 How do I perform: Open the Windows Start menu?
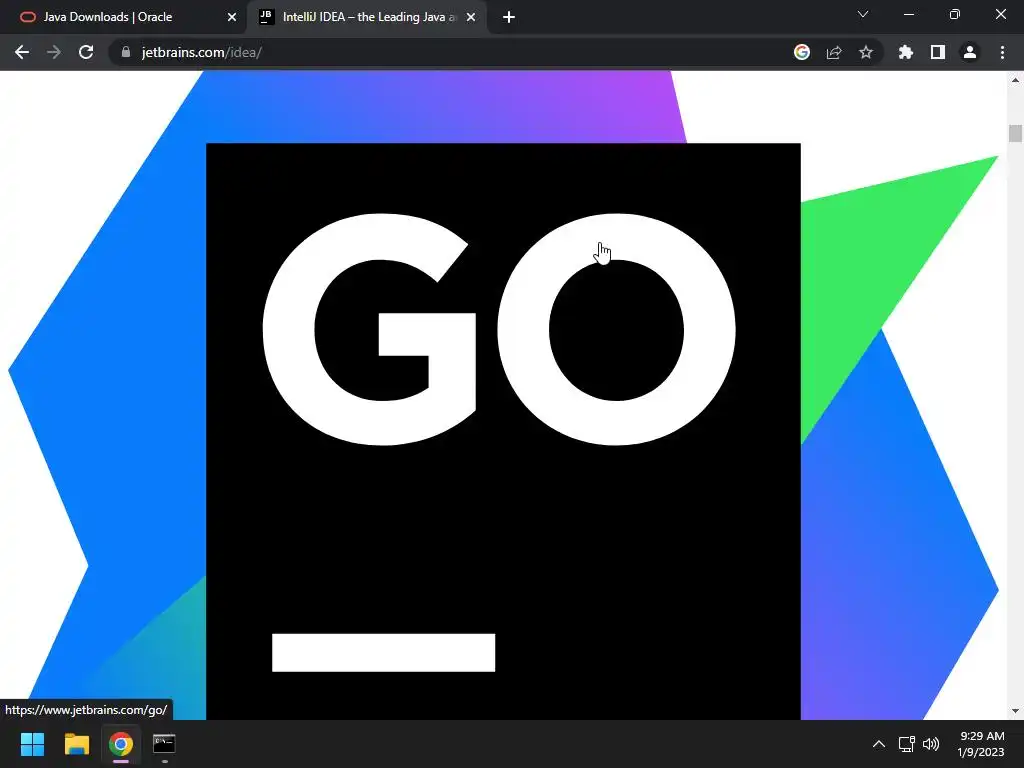pos(32,744)
